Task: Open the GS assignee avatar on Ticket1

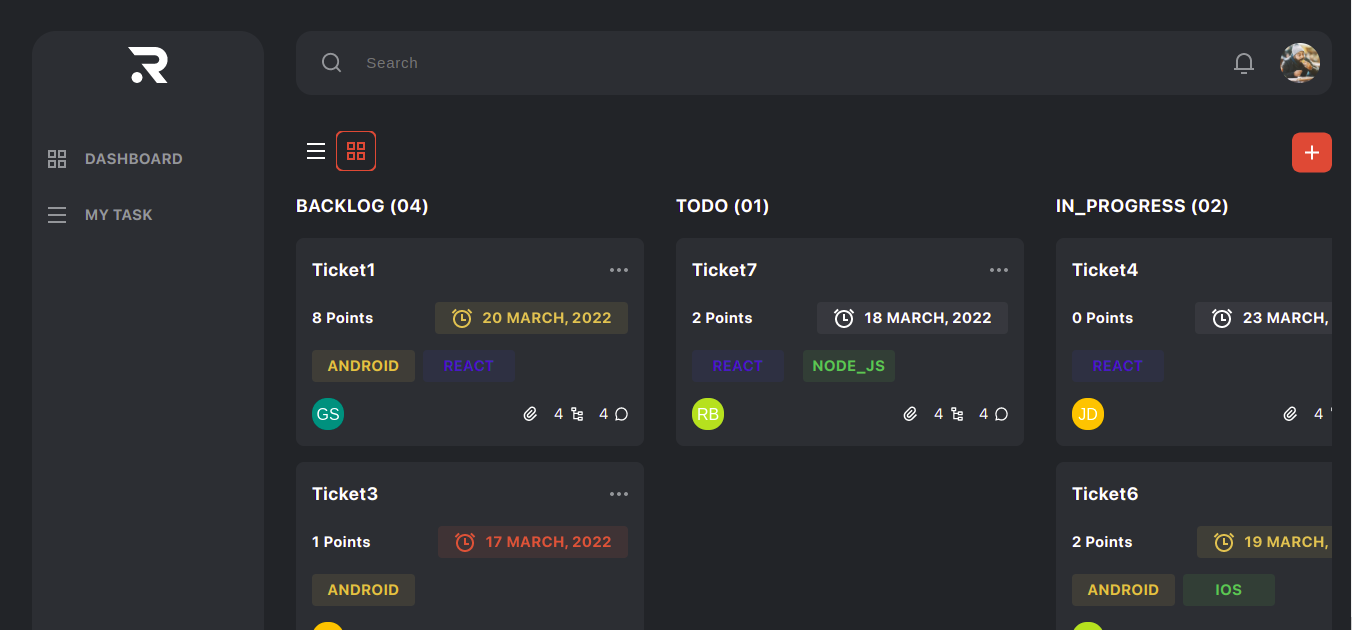Action: point(328,413)
